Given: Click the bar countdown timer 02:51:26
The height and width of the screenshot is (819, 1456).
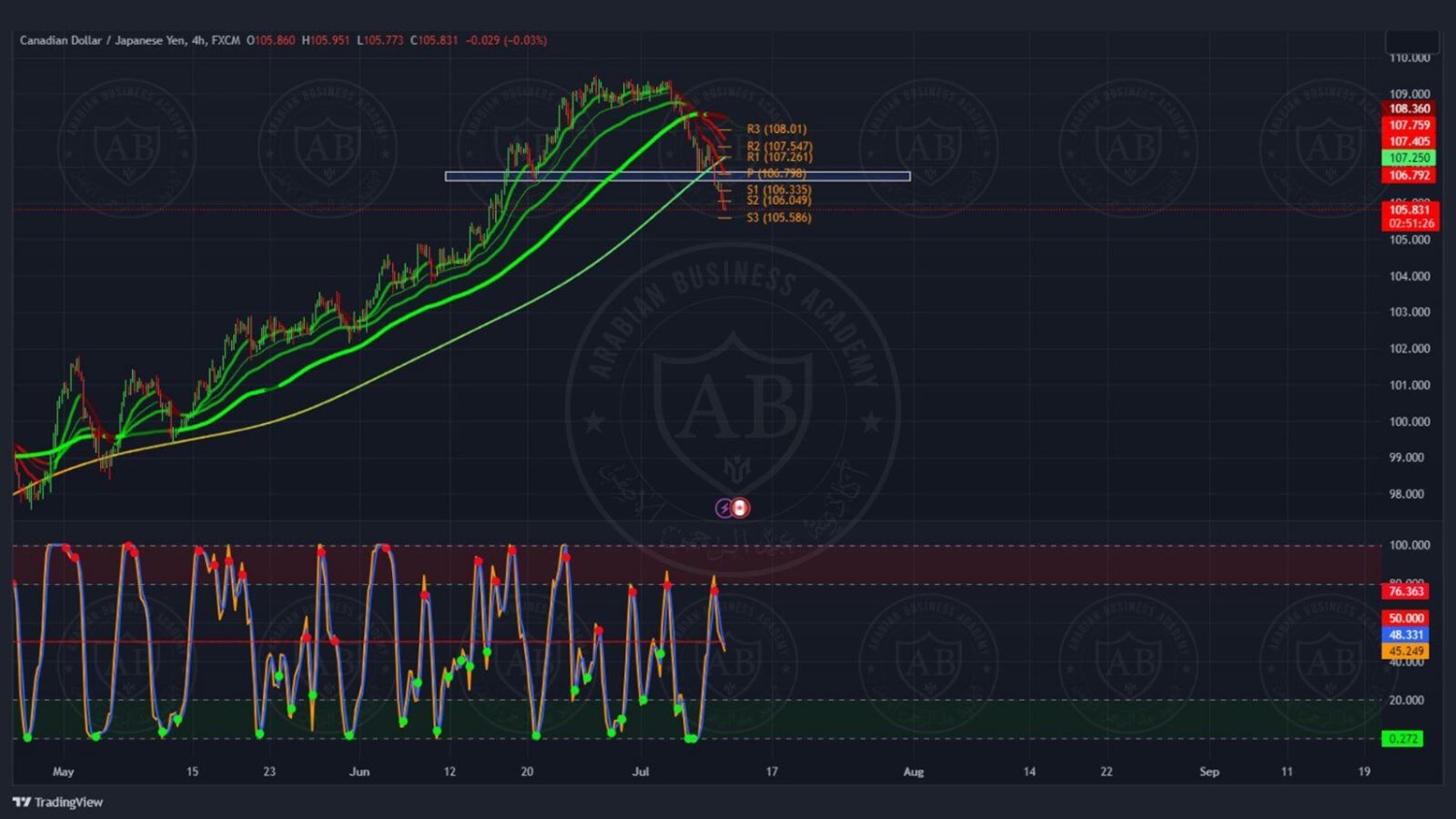Looking at the screenshot, I should tap(1409, 223).
